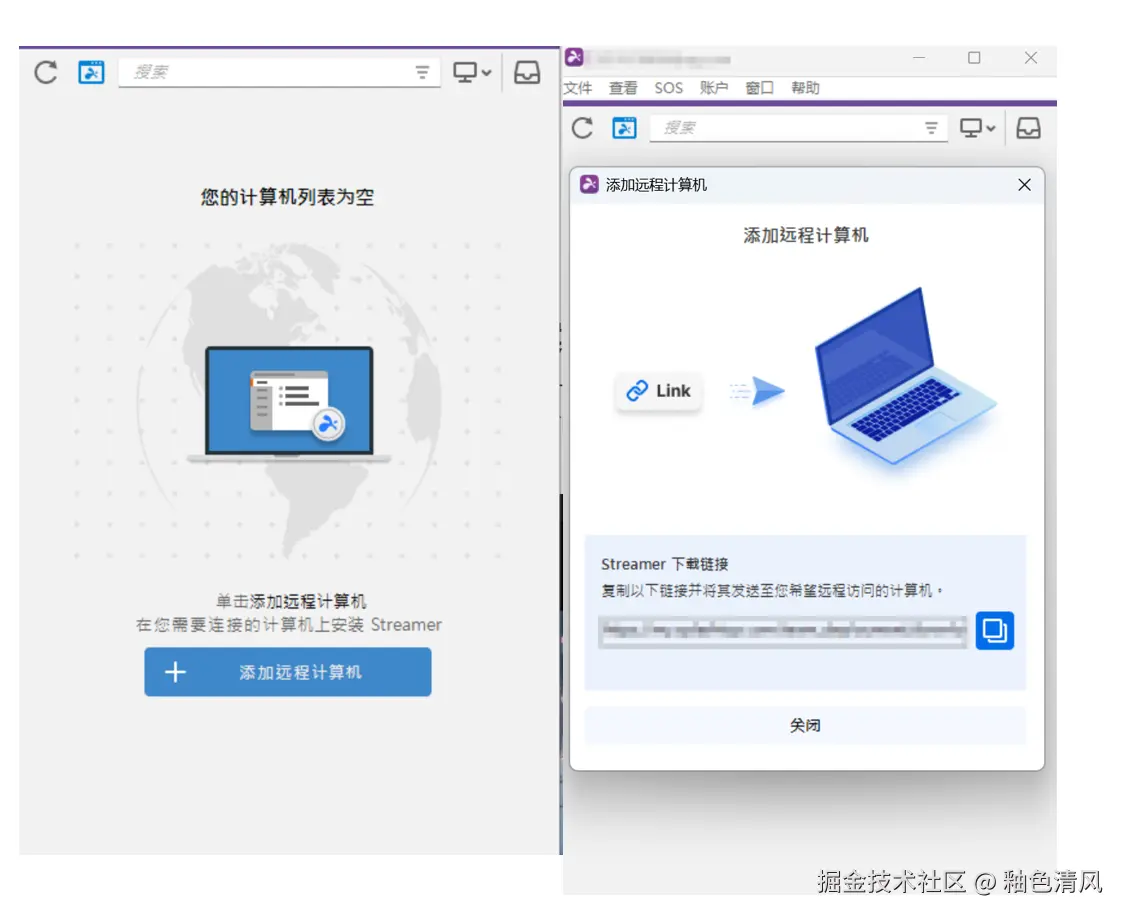Copy the Streamer download link
The height and width of the screenshot is (920, 1127).
995,630
